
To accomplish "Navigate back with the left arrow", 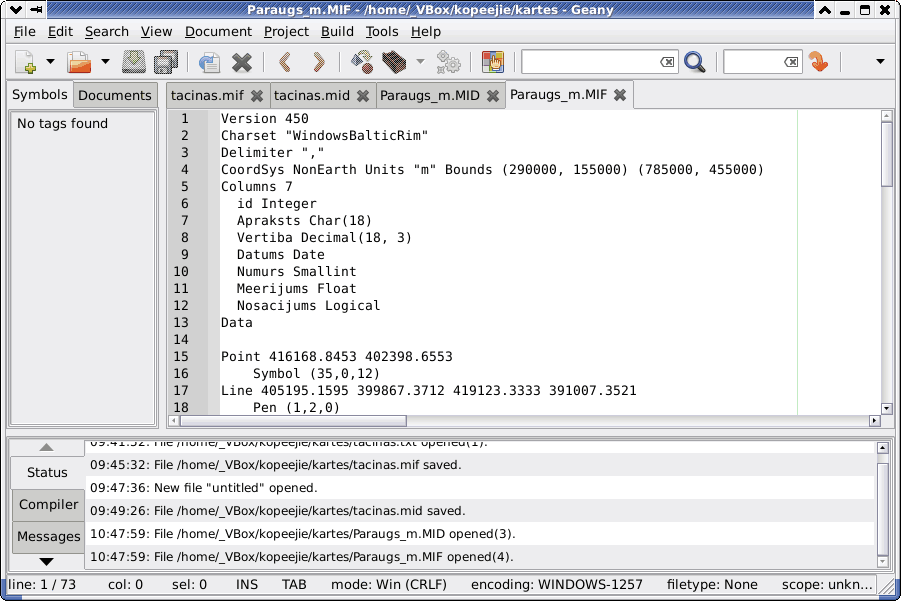I will [x=285, y=61].
